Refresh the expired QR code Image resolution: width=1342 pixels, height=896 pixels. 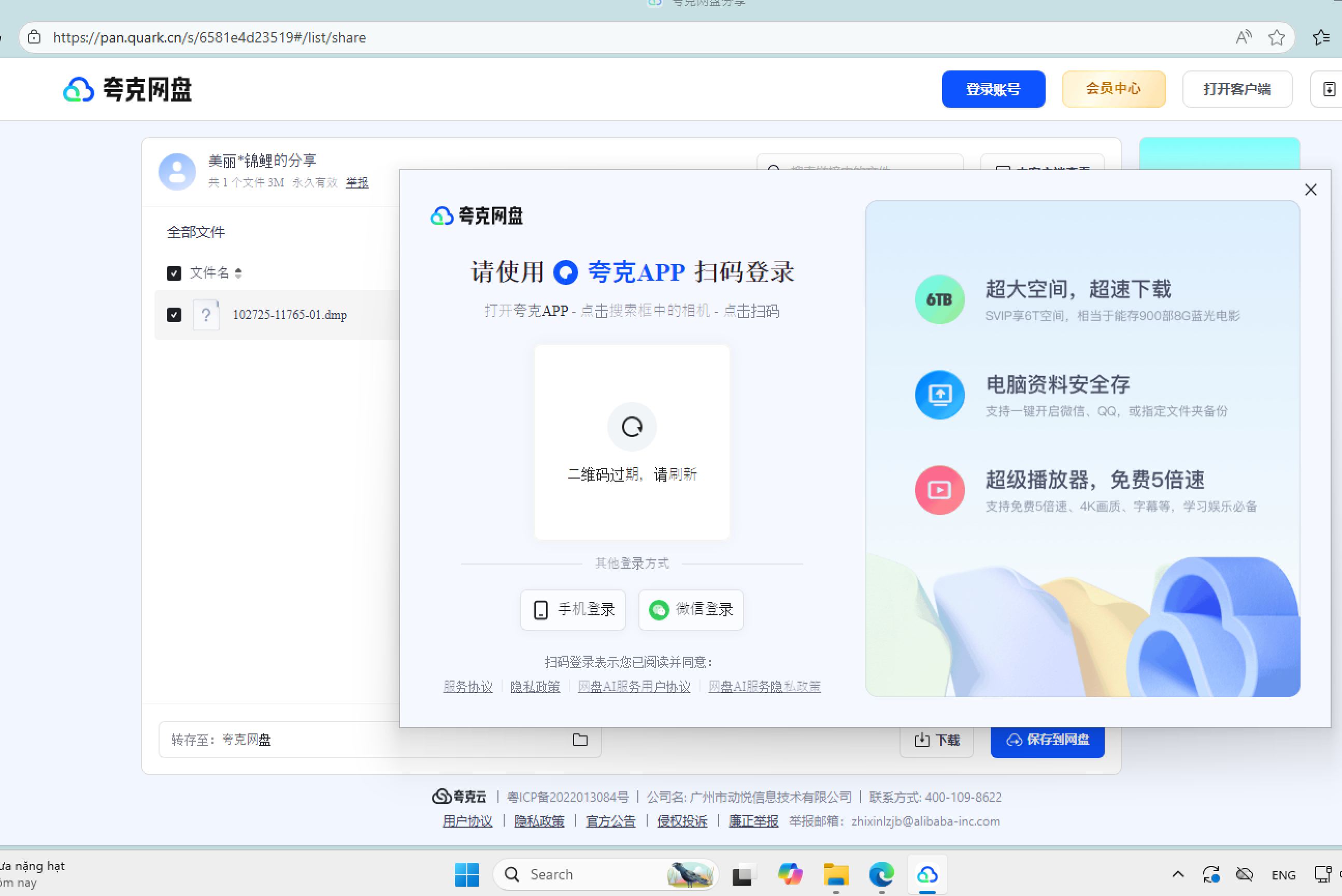pyautogui.click(x=631, y=427)
